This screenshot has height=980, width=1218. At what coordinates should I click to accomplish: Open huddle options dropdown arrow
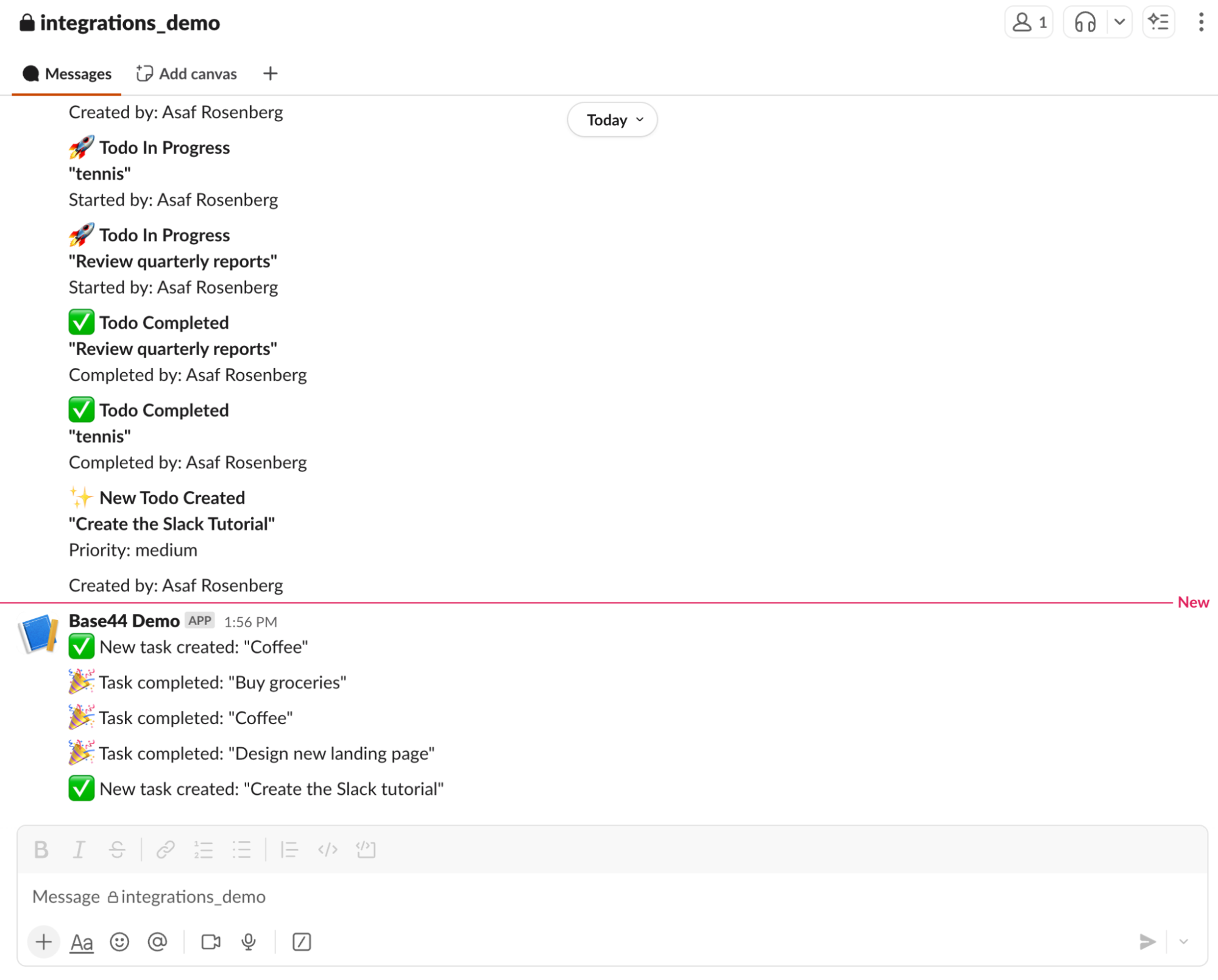tap(1119, 23)
